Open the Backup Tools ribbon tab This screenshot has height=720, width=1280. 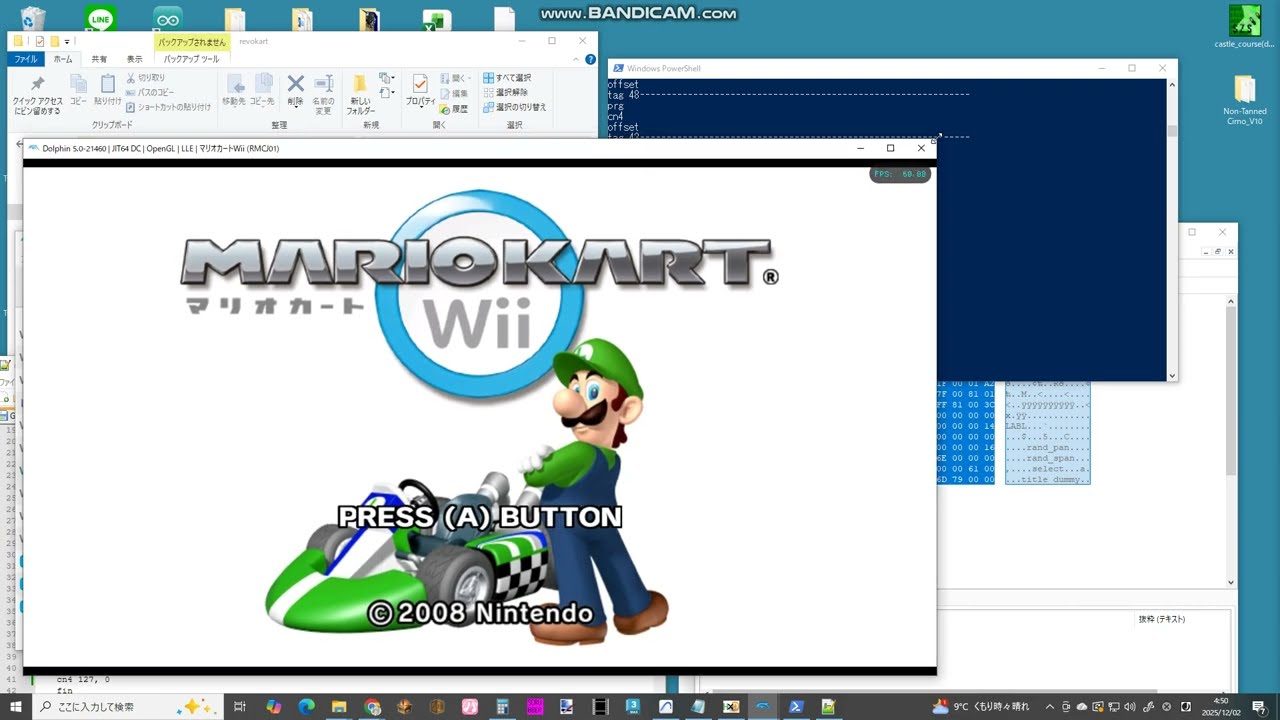191,59
